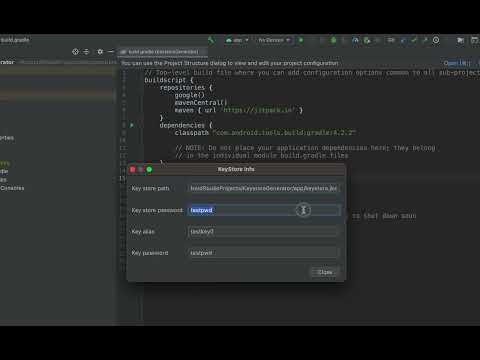Click the 'buildscript {' code line
The width and height of the screenshot is (480, 360).
(x=169, y=80)
